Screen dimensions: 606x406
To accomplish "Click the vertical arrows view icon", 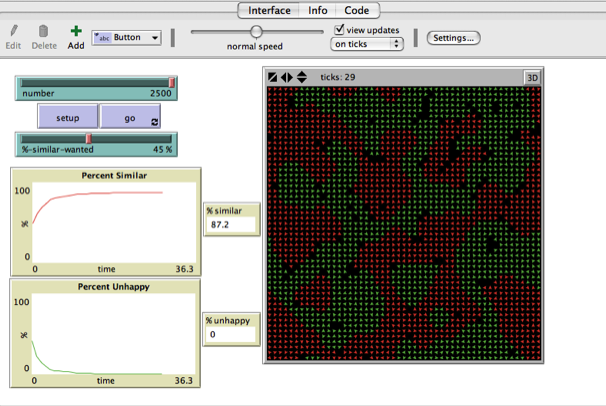I will (301, 77).
